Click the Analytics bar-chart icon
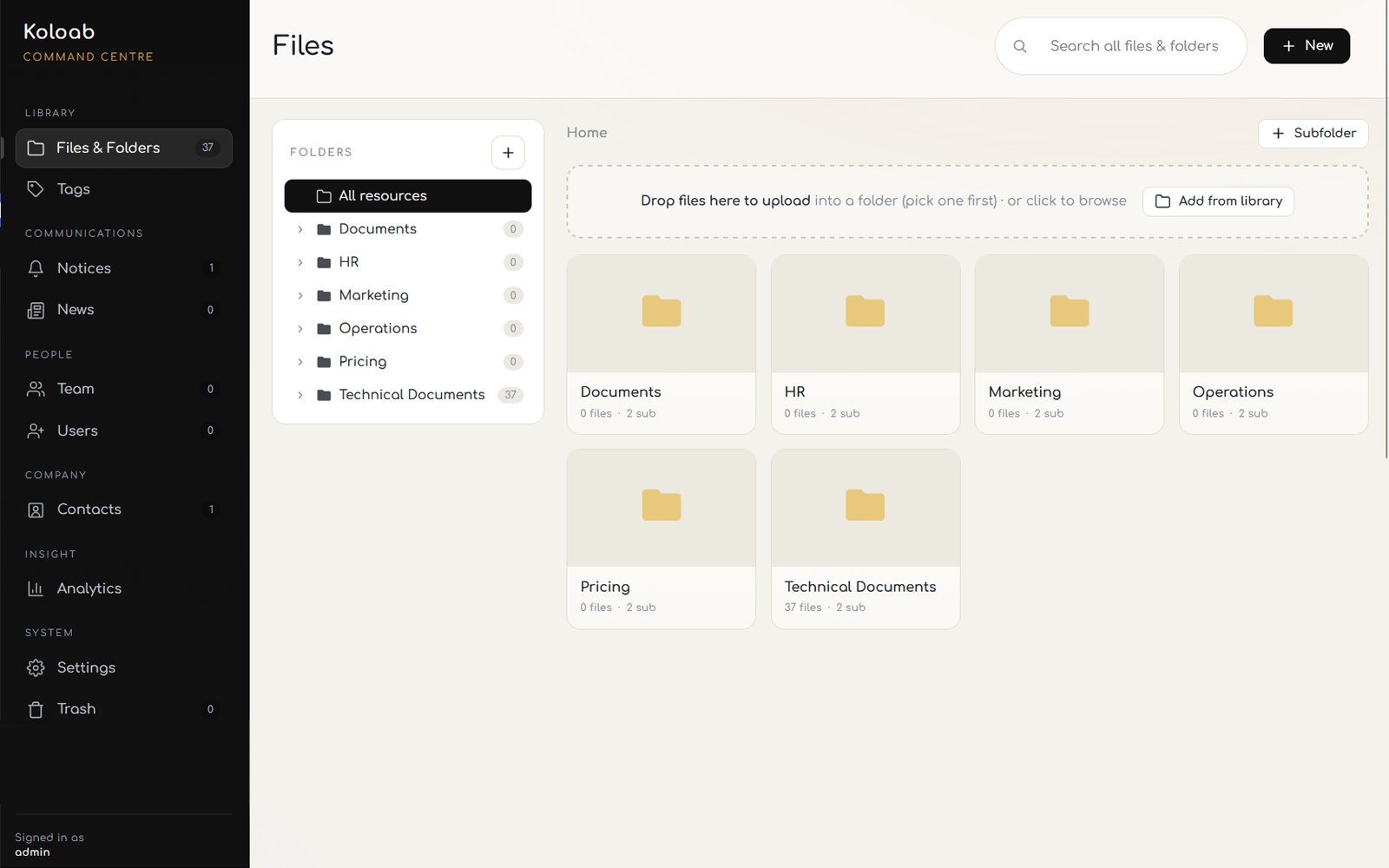Image resolution: width=1389 pixels, height=868 pixels. point(36,589)
